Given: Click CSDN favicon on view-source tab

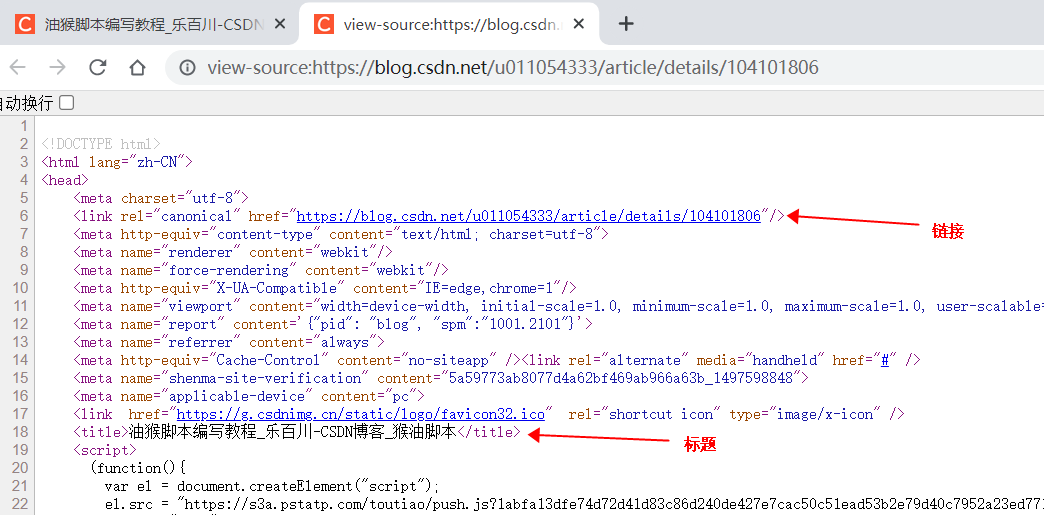Looking at the screenshot, I should [324, 25].
